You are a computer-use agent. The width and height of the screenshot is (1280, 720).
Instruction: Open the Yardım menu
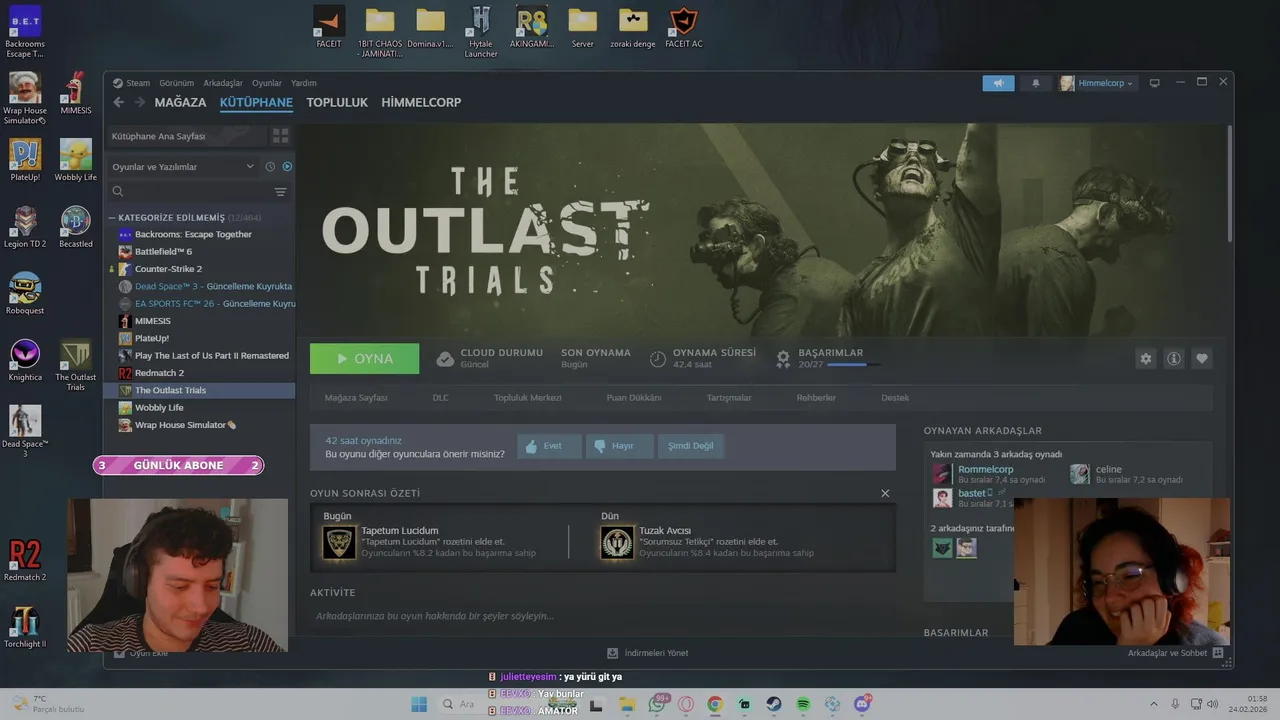click(303, 83)
